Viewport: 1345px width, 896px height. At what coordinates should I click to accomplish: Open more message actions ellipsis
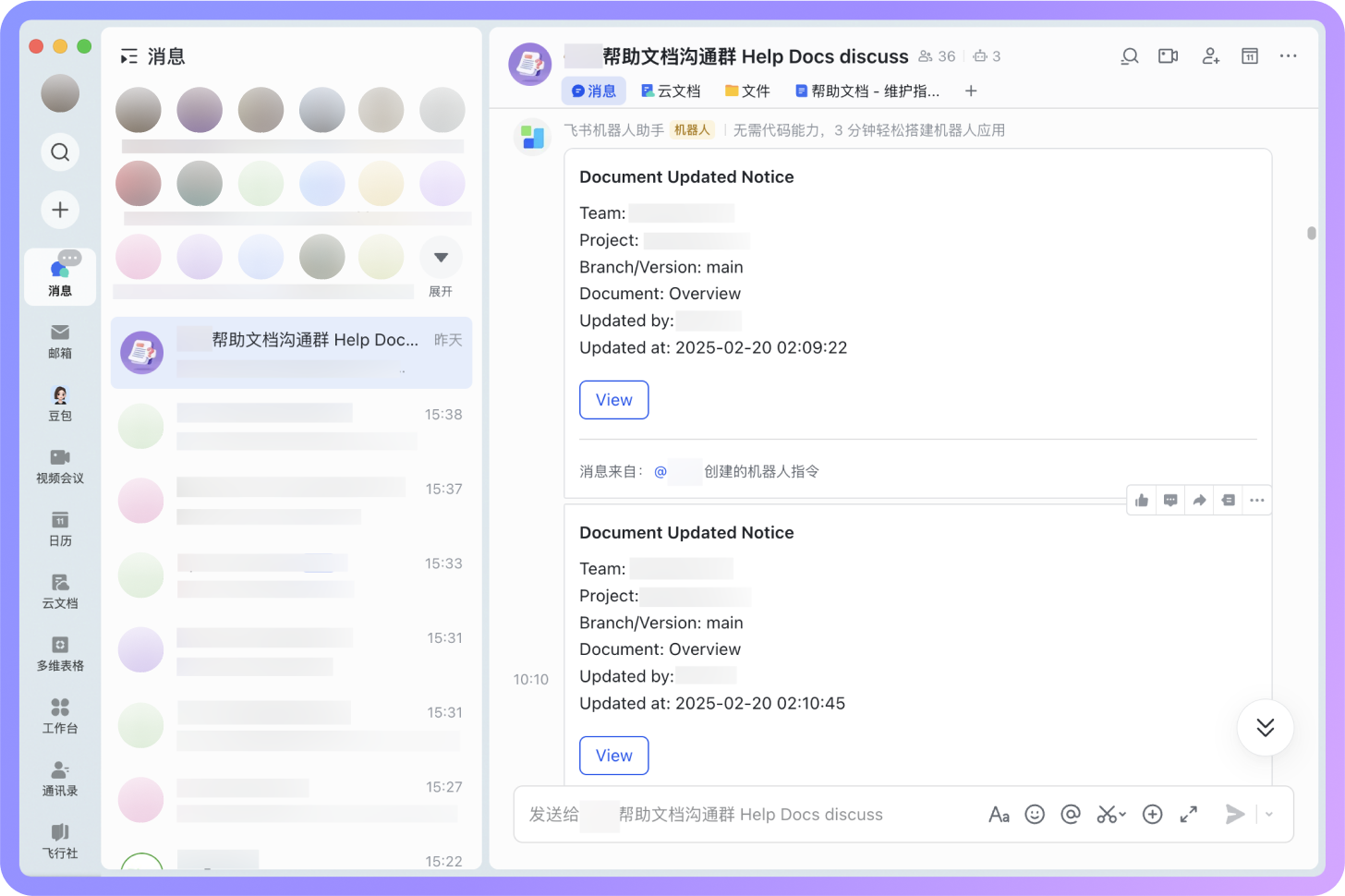point(1256,501)
